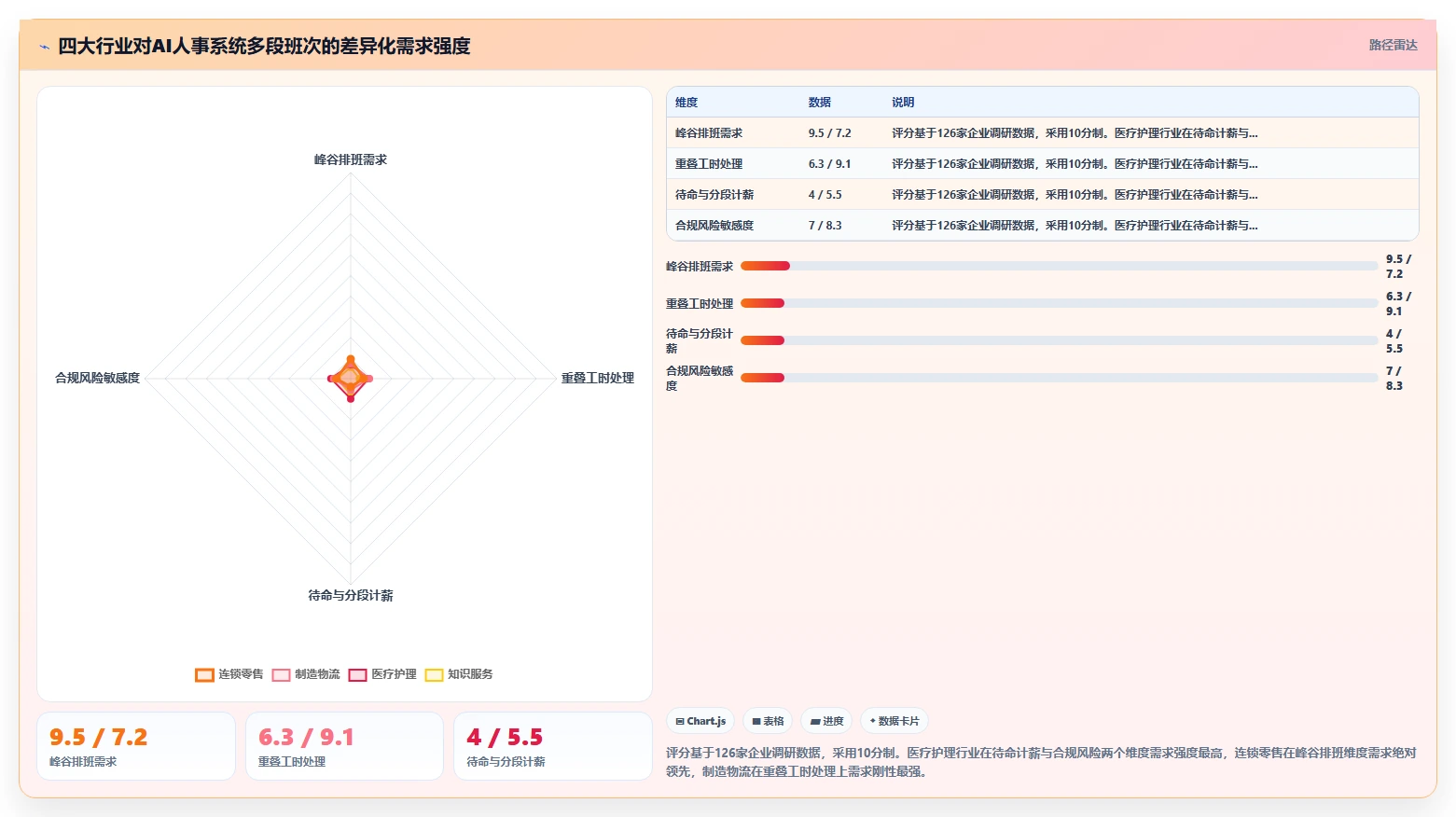Click table value 7 / 8.3
Screen dimensions: 1456x817
point(825,226)
